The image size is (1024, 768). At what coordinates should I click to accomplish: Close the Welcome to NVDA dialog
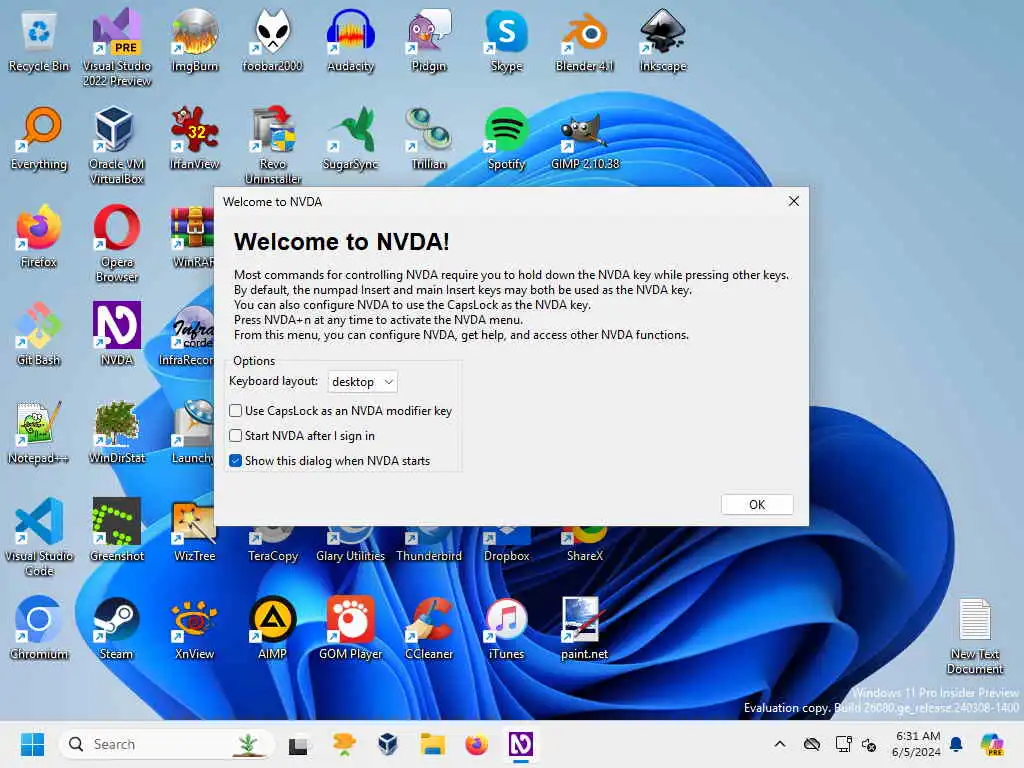point(793,201)
